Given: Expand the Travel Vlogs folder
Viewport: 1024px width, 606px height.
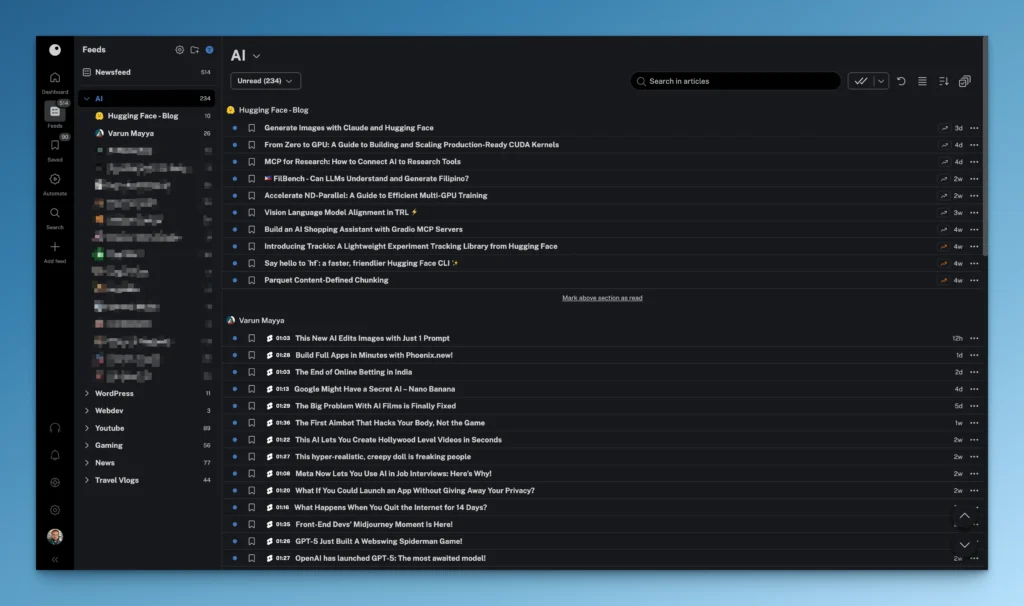Looking at the screenshot, I should point(87,480).
